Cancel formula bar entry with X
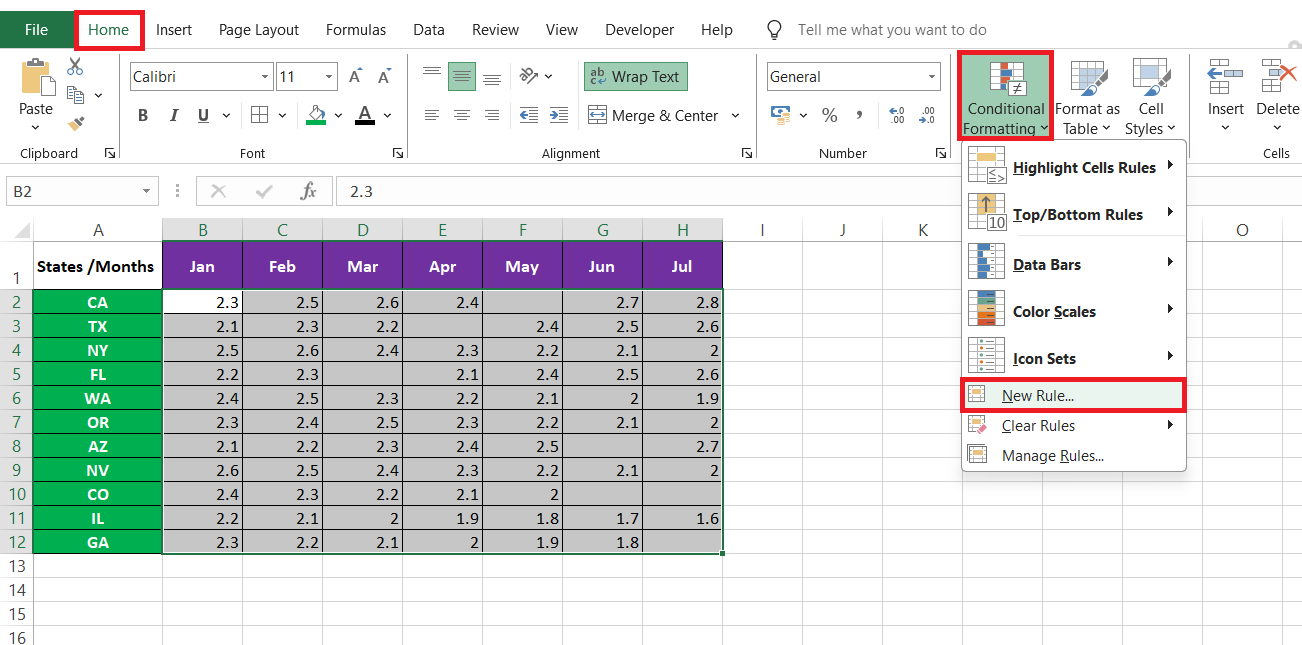Screen dimensions: 1302x645 point(219,191)
